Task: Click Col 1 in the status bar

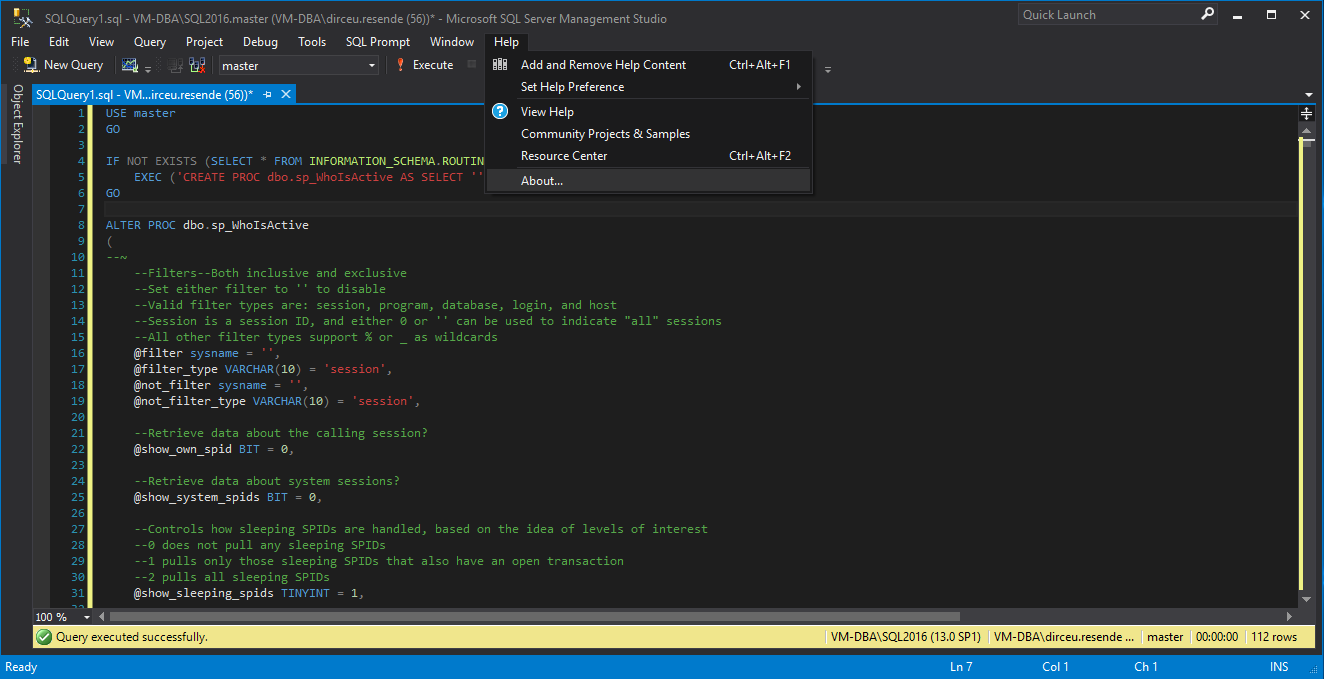Action: pos(1055,667)
